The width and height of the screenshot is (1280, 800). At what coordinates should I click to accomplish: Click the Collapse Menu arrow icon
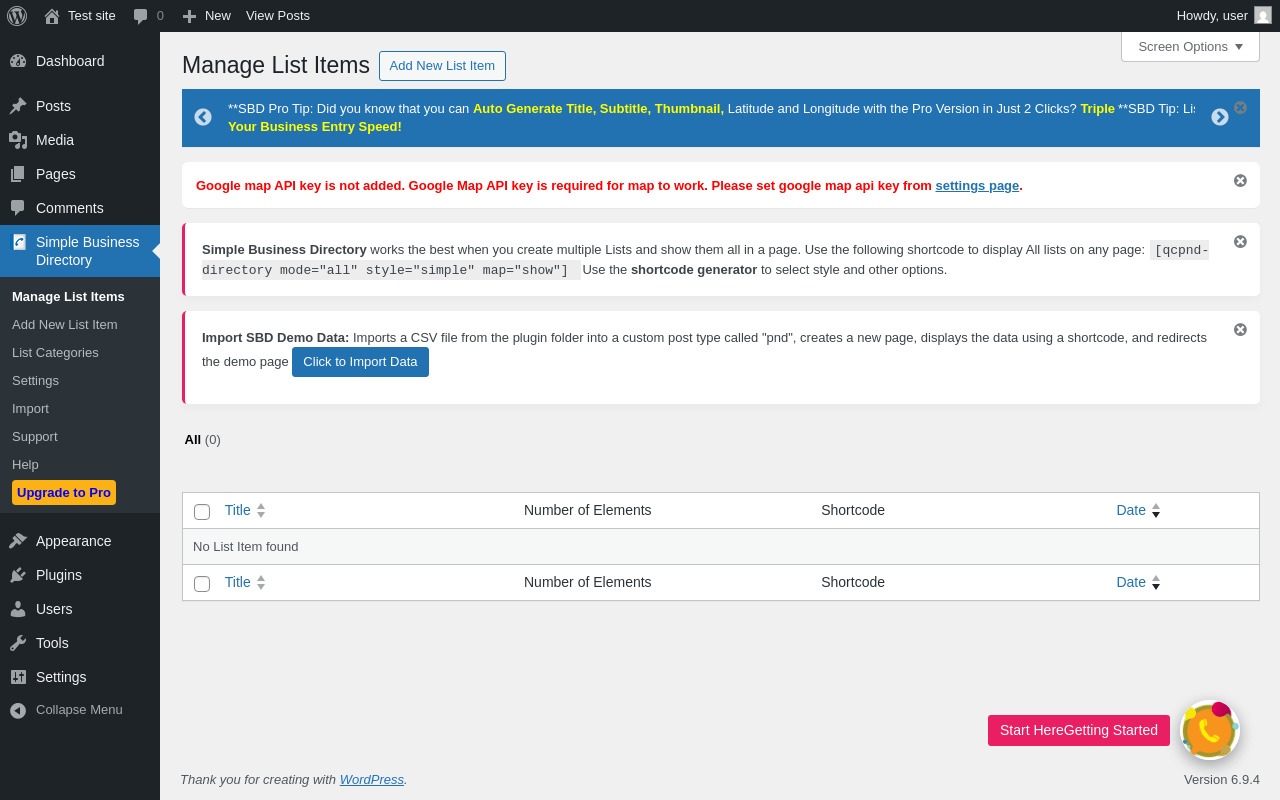point(18,710)
